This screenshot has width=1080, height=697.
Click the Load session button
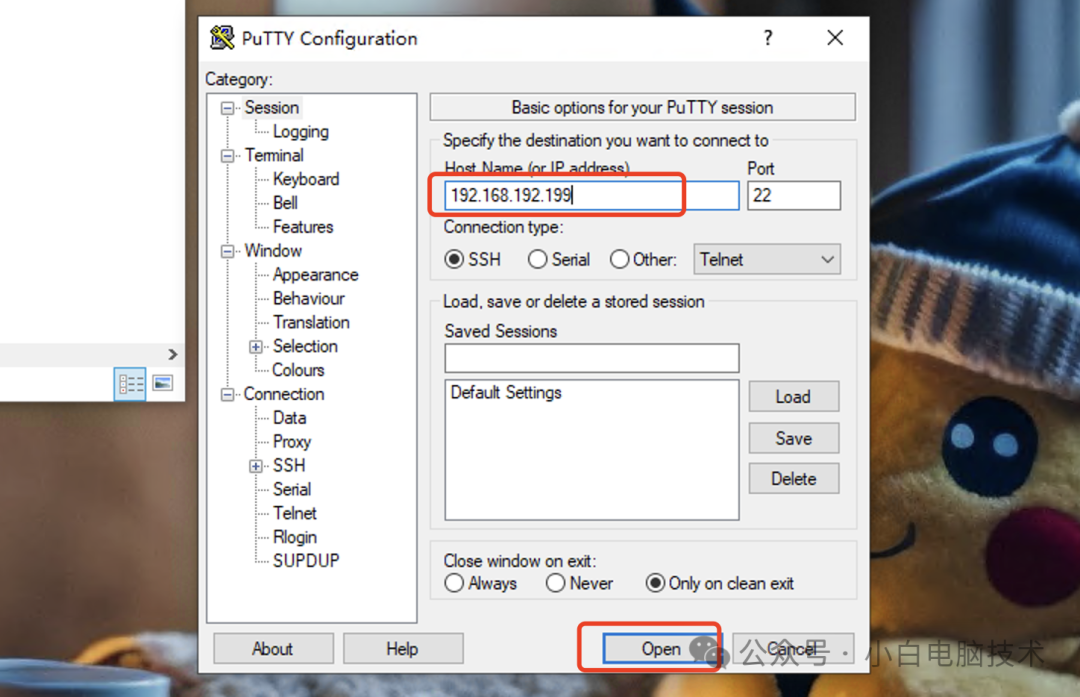(793, 397)
